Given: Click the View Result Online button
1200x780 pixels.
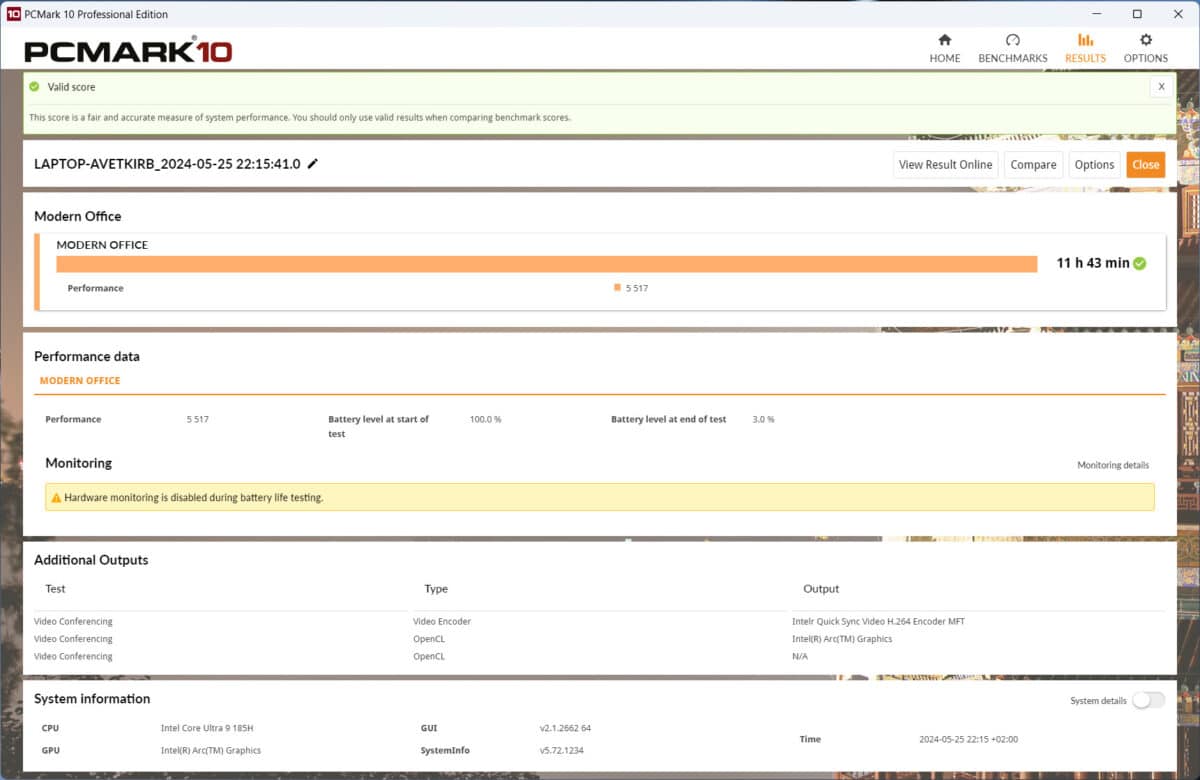Looking at the screenshot, I should coord(945,165).
